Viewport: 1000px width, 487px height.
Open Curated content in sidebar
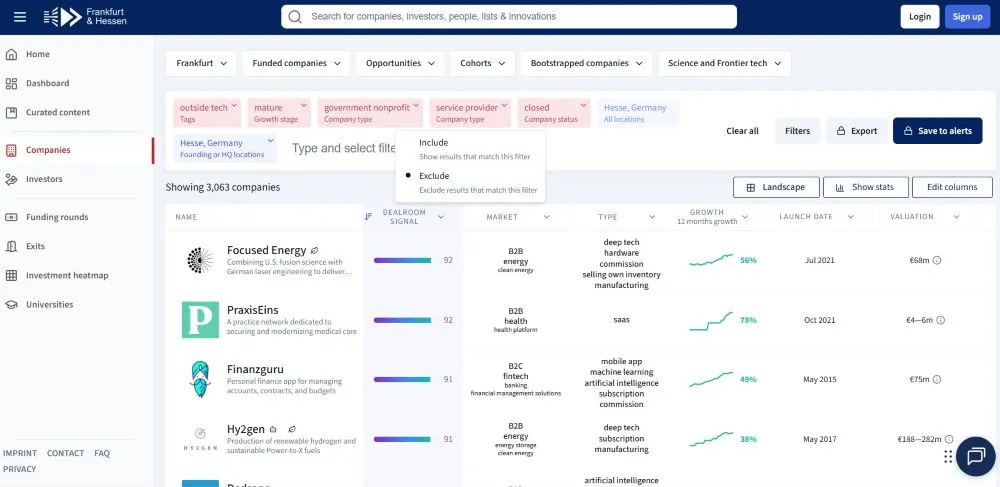pos(58,113)
